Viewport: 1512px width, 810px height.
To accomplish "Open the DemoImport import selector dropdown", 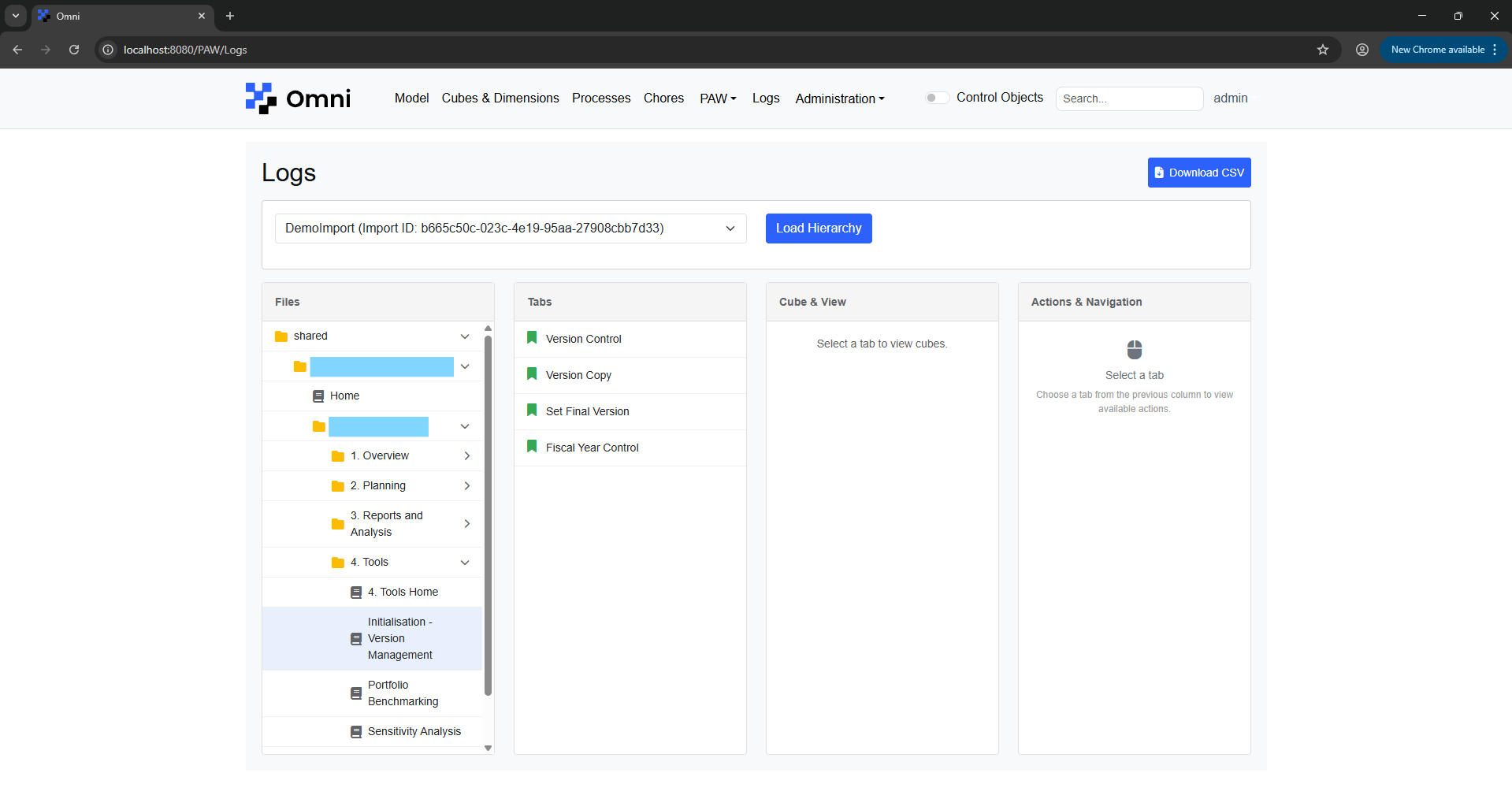I will click(511, 229).
